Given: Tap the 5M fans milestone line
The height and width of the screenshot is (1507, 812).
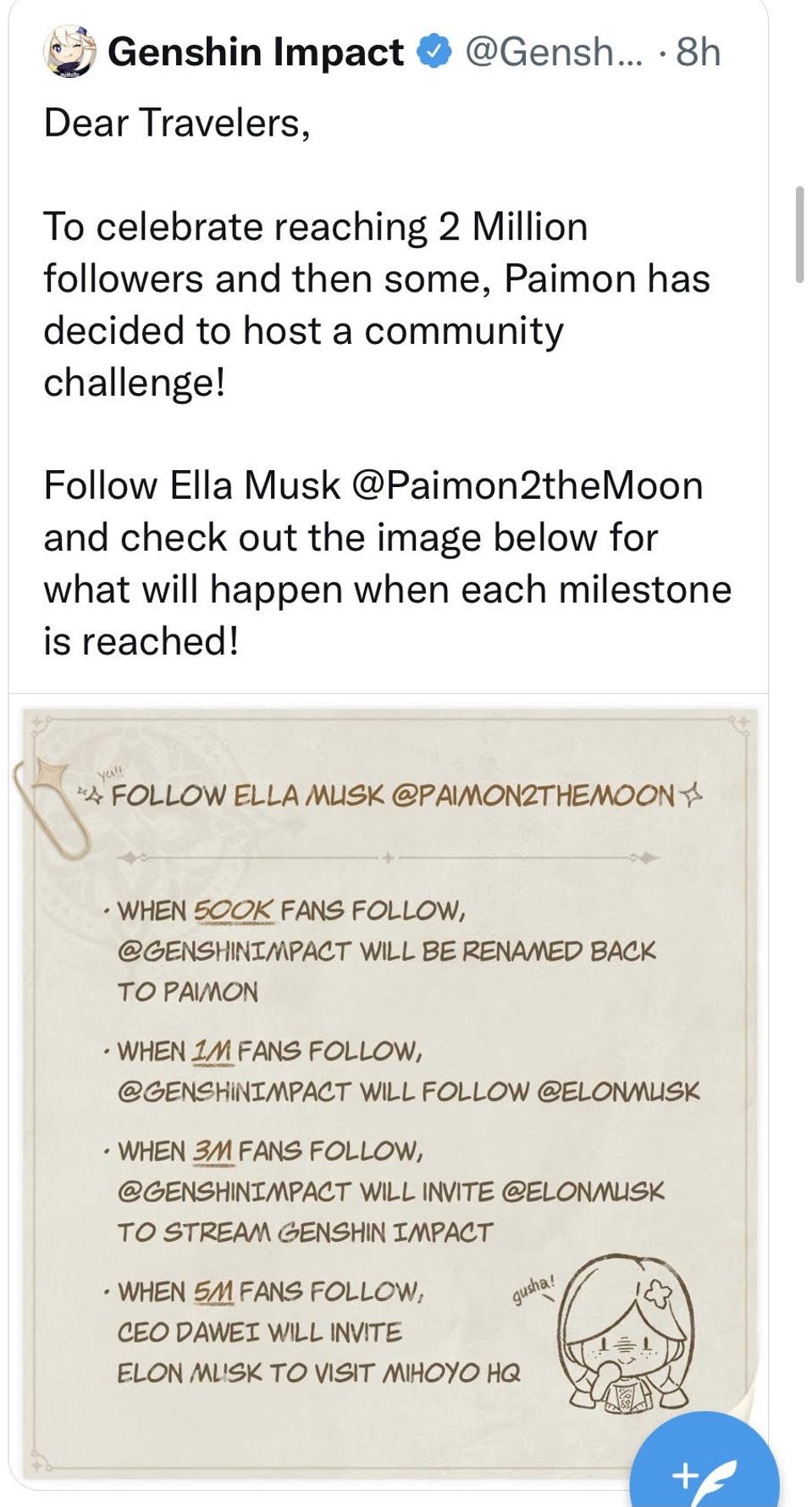Looking at the screenshot, I should (271, 1291).
